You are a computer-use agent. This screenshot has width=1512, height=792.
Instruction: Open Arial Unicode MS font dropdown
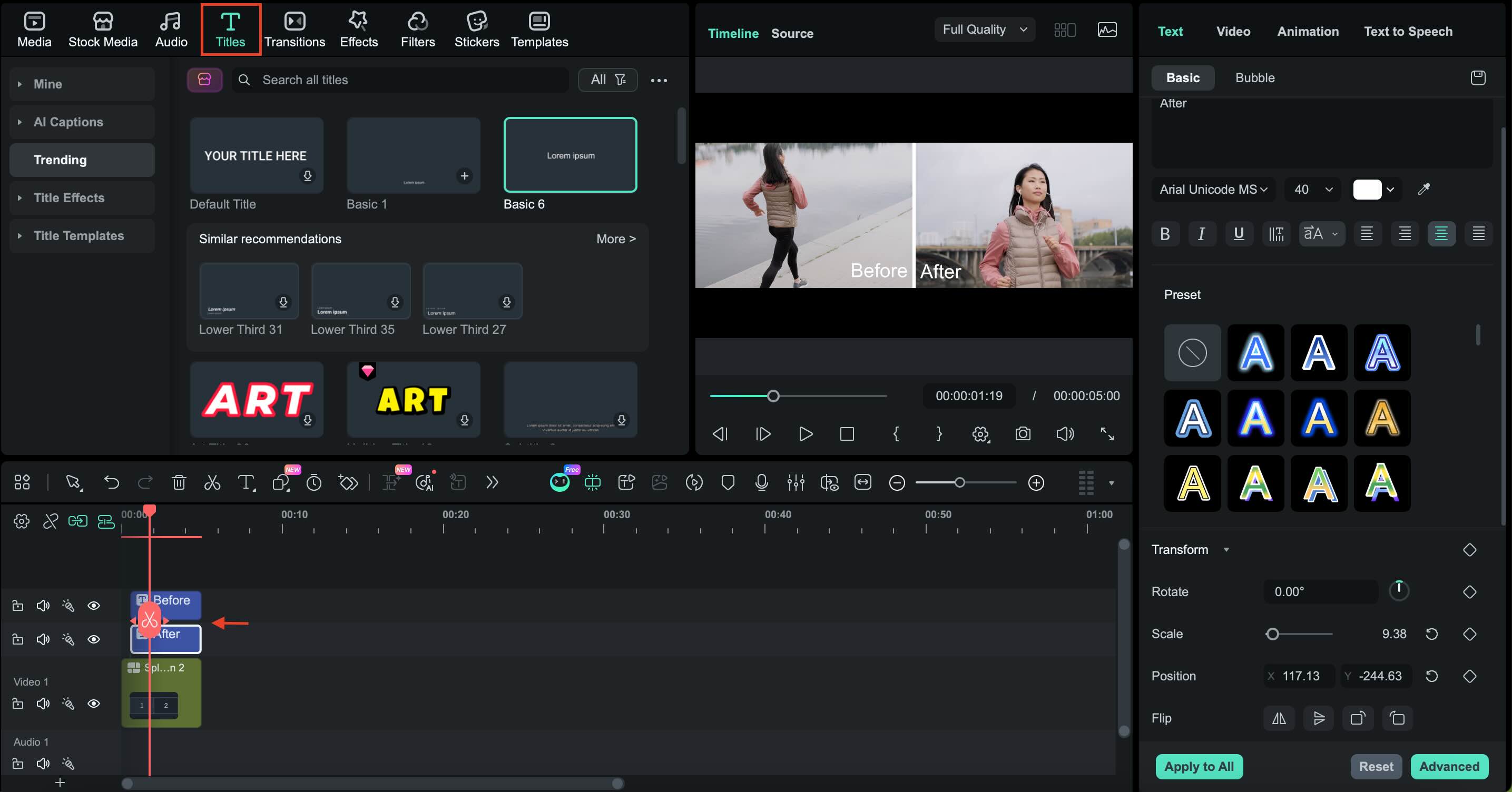pos(1213,190)
